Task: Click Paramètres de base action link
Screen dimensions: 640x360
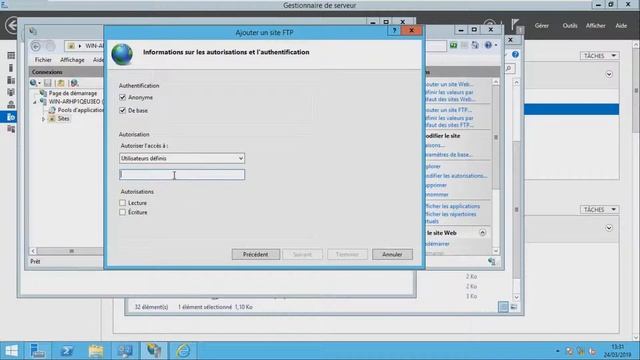Action: [x=449, y=155]
